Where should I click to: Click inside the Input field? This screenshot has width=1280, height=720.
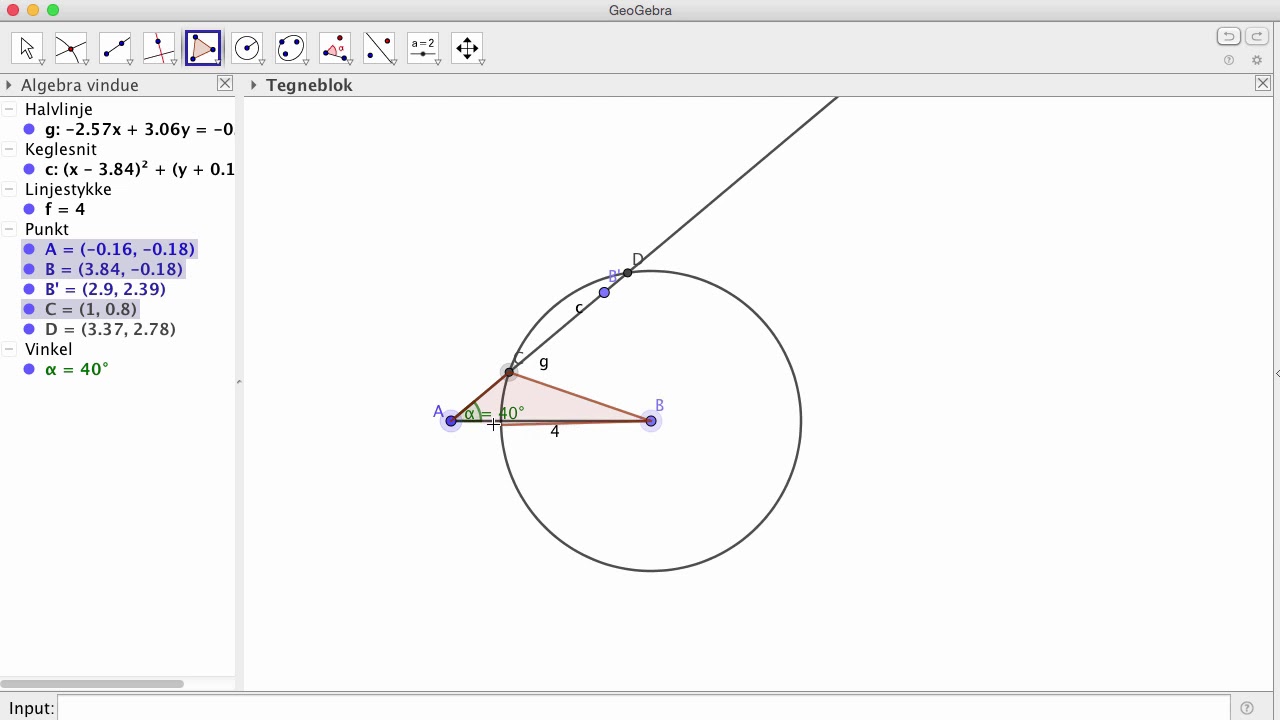[x=643, y=708]
